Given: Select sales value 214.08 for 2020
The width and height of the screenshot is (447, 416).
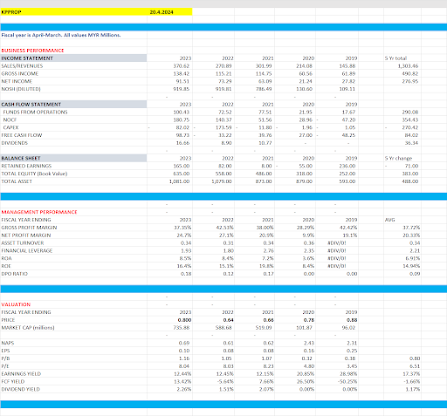Looking at the screenshot, I should tap(304, 66).
